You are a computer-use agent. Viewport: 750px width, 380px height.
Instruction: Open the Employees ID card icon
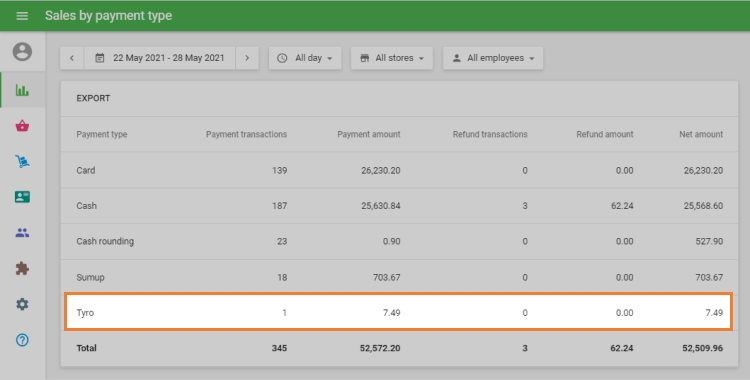coord(22,197)
